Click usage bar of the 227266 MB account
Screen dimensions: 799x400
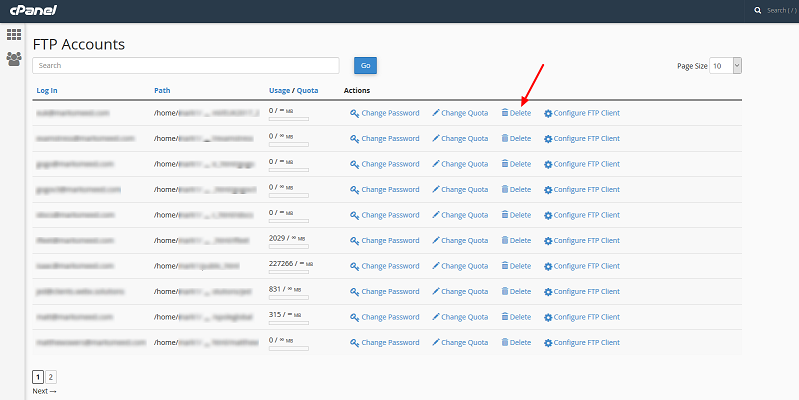tap(289, 273)
